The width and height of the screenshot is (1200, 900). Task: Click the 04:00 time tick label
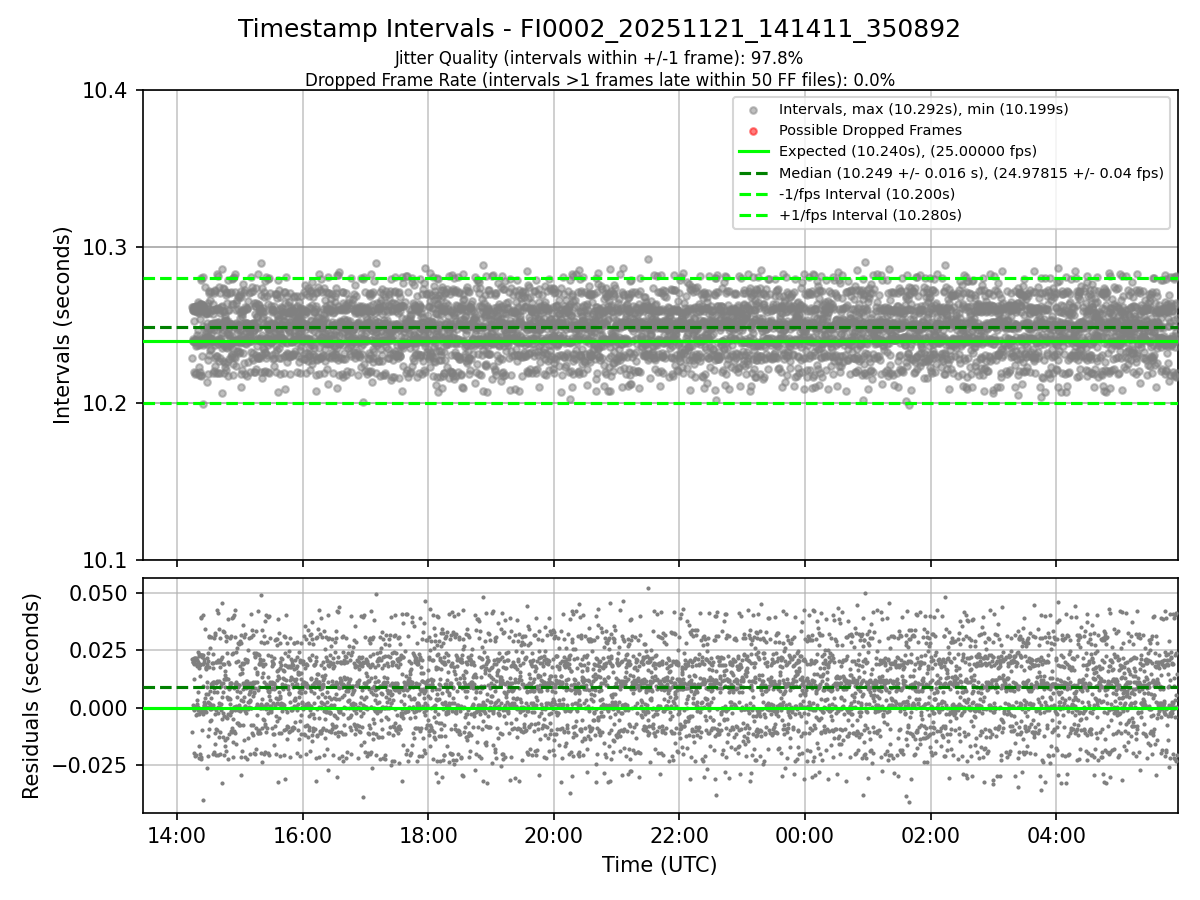click(1056, 834)
